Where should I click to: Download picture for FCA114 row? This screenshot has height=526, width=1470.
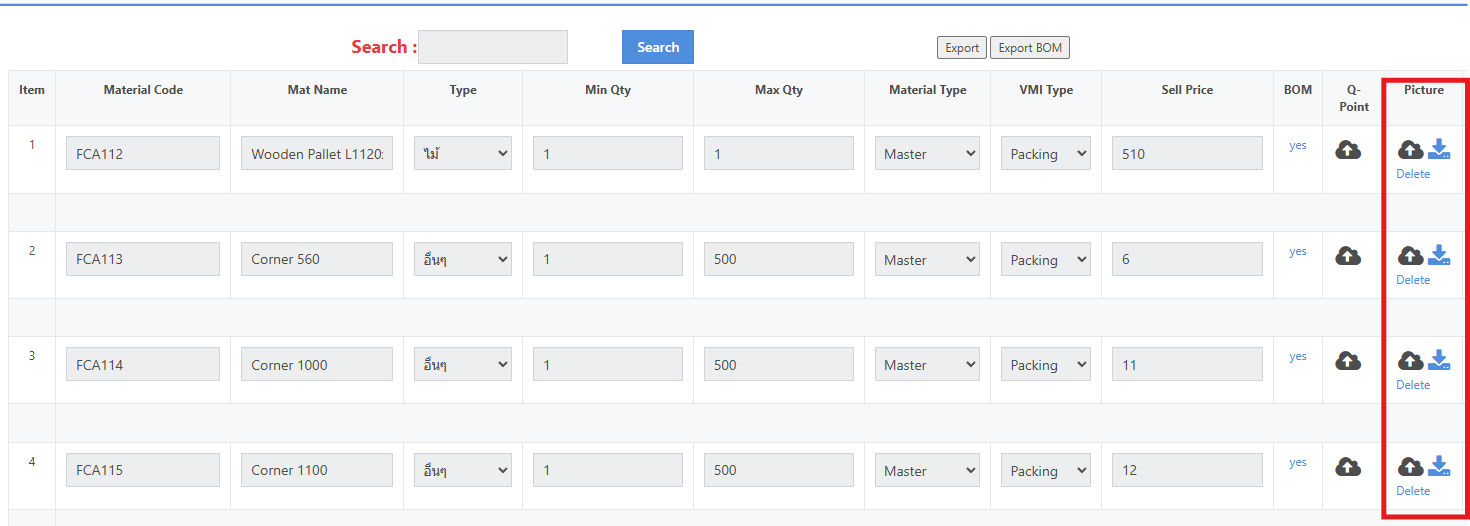click(1439, 360)
